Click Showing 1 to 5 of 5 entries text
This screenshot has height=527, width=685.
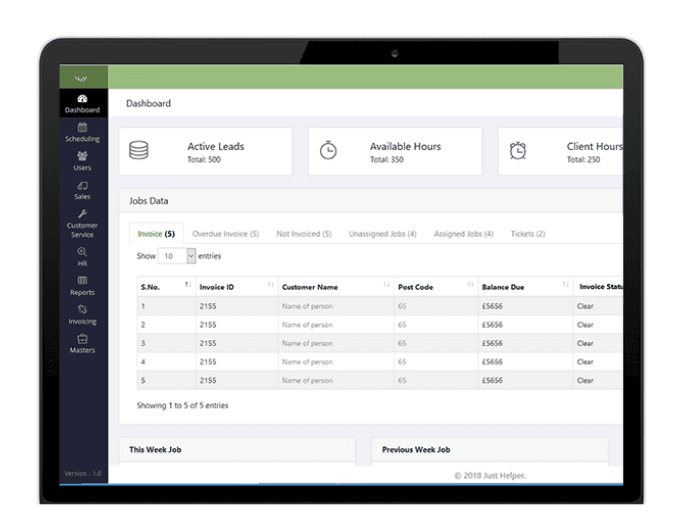click(182, 406)
